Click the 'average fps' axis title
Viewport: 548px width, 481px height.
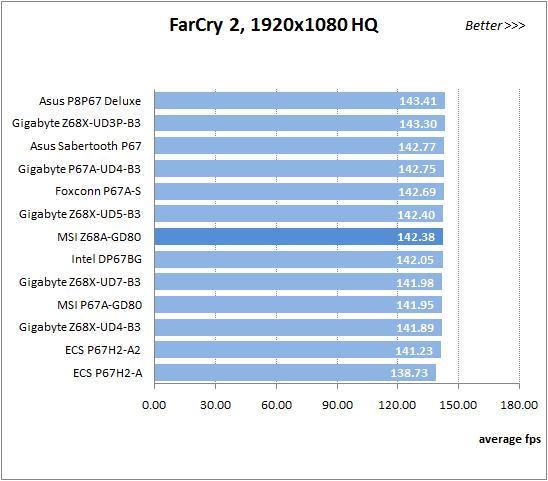[x=510, y=439]
